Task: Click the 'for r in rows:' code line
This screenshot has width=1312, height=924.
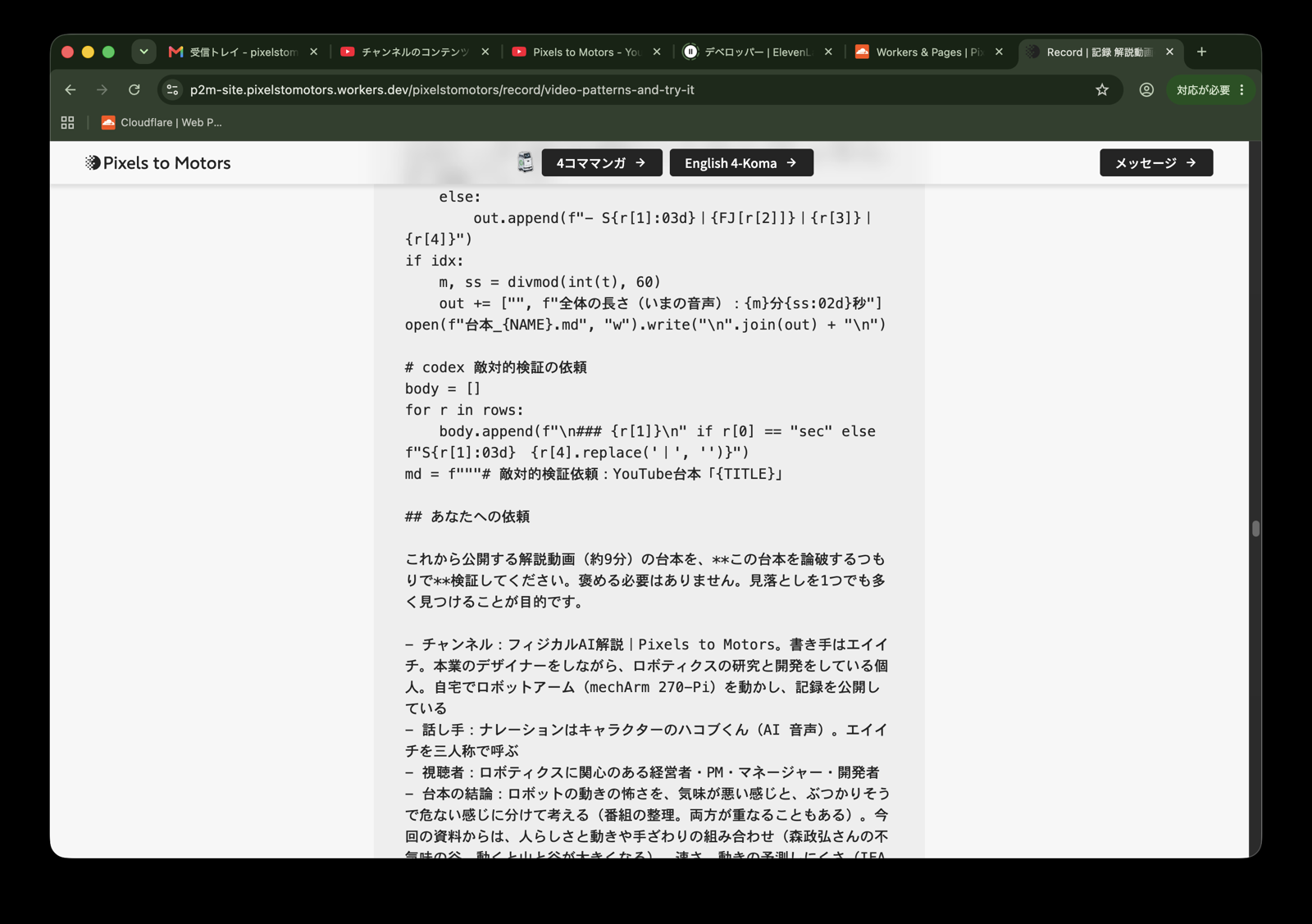Action: click(x=464, y=410)
